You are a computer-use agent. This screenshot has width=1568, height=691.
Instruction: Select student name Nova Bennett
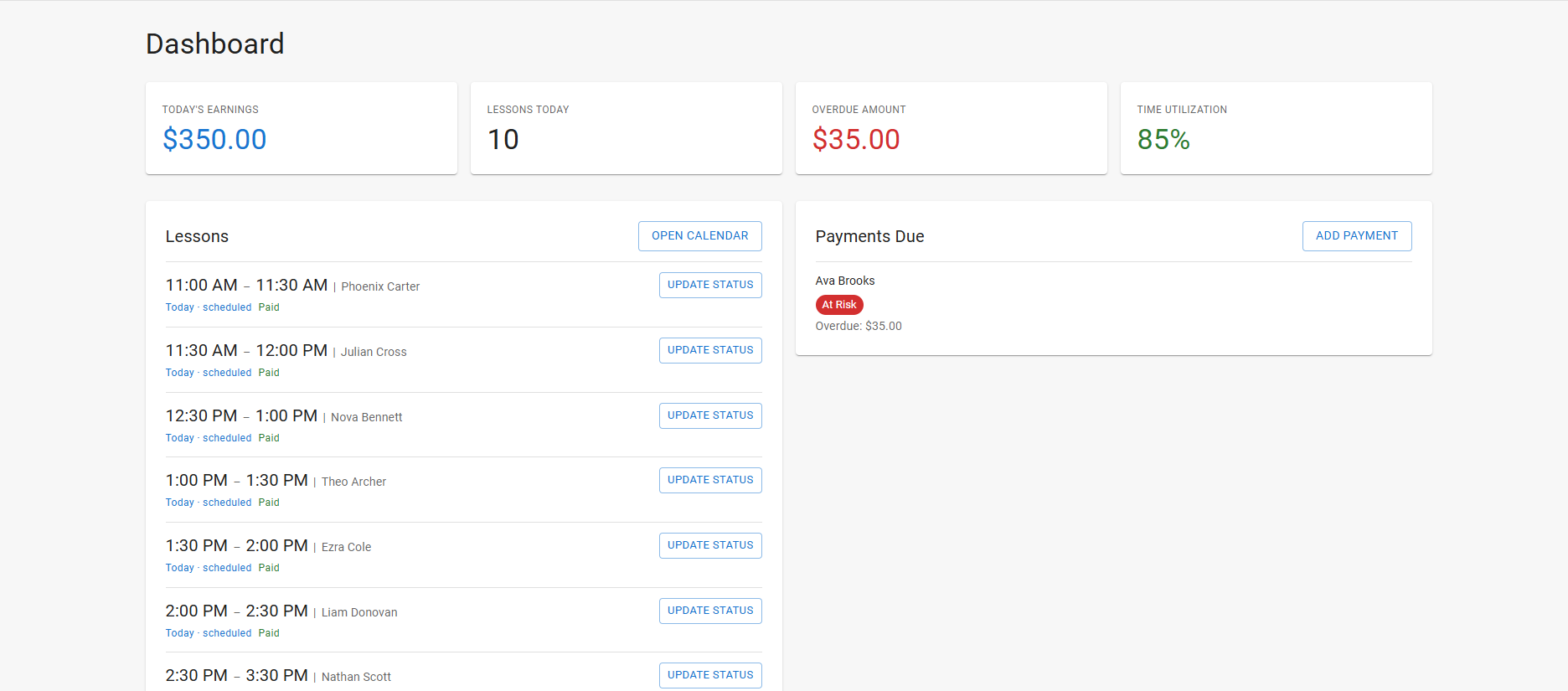pos(366,417)
